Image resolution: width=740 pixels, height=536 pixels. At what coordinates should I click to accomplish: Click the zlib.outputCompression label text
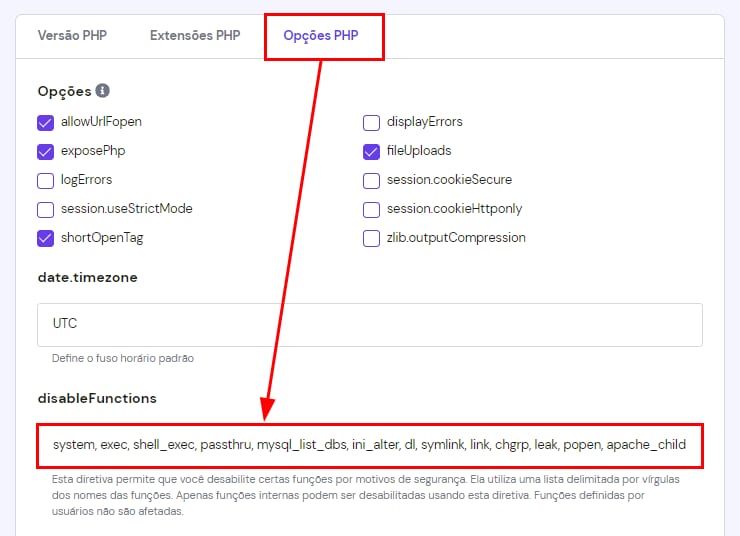(x=456, y=238)
